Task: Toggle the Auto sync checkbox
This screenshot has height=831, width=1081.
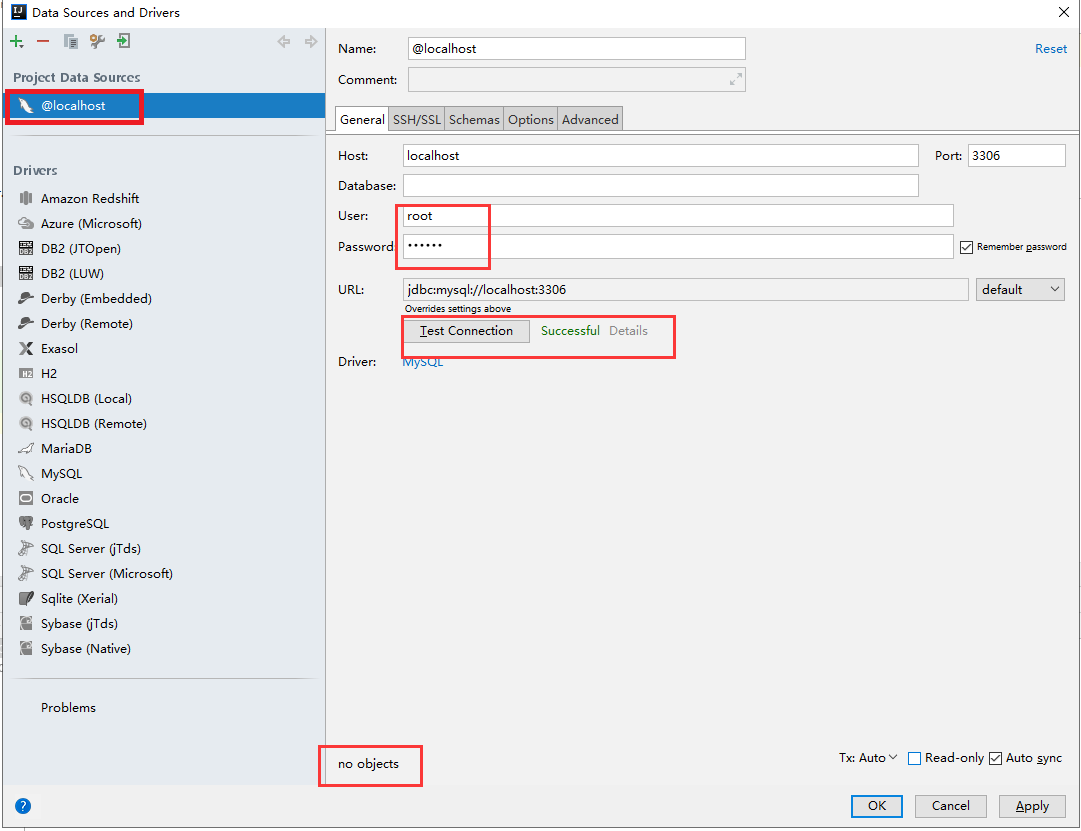Action: [996, 759]
